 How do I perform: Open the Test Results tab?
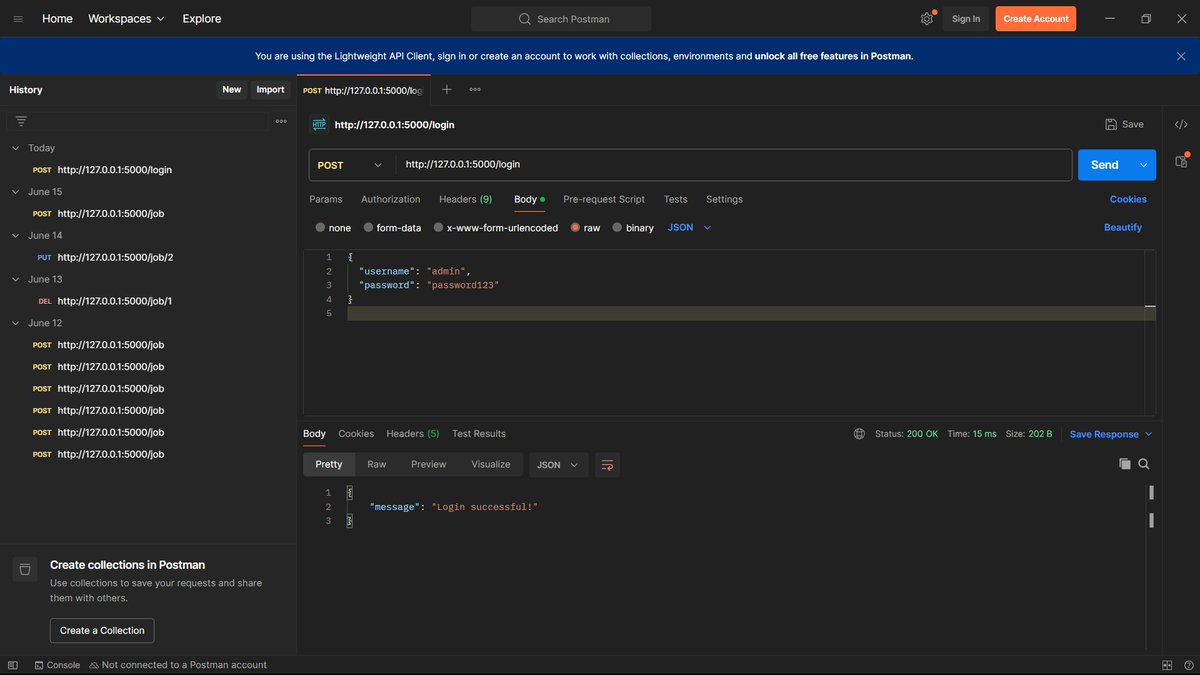(x=479, y=434)
